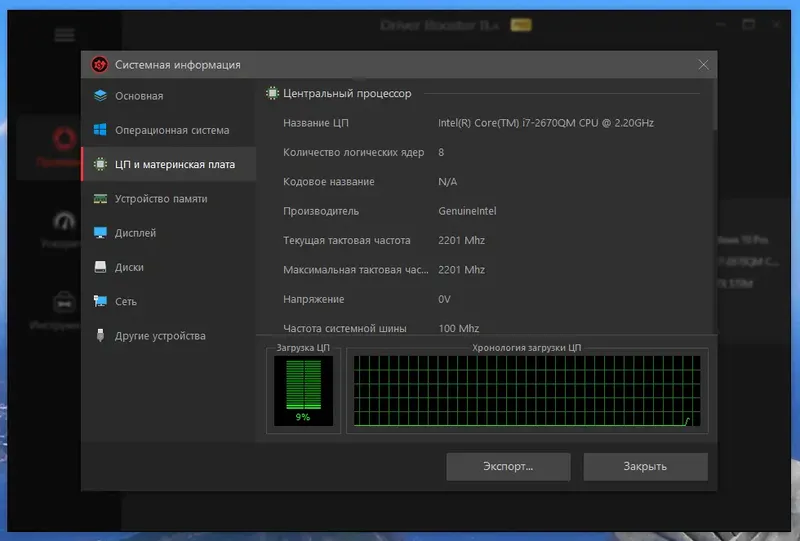The height and width of the screenshot is (541, 800).
Task: Click the processor icon in Центральный процессор header
Action: point(272,93)
